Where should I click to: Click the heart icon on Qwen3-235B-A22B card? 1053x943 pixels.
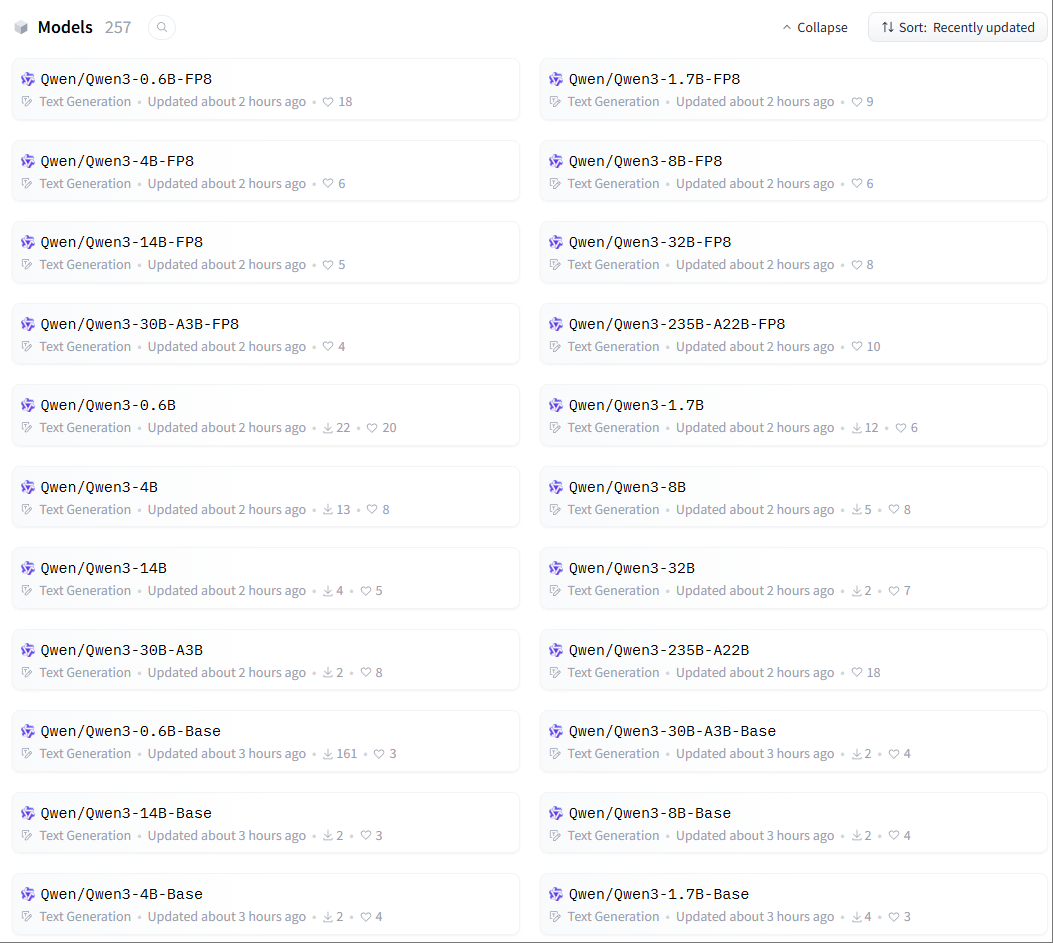coord(857,672)
